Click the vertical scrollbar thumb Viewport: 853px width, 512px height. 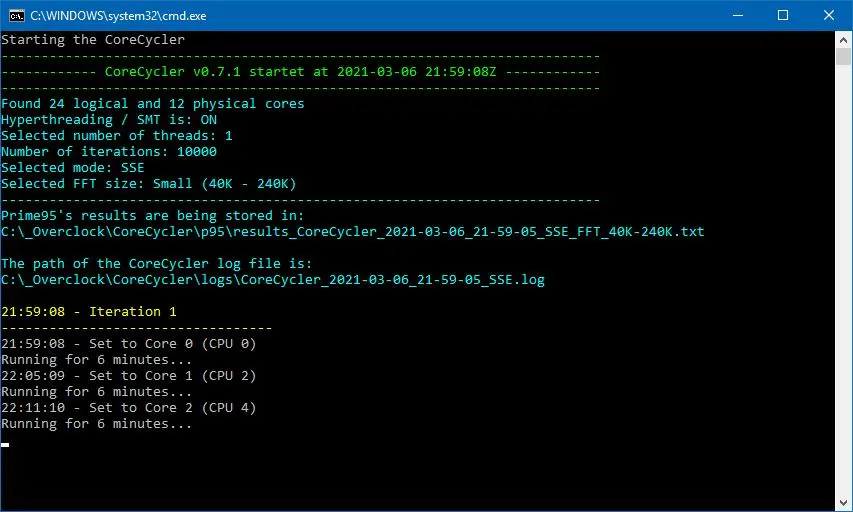843,57
